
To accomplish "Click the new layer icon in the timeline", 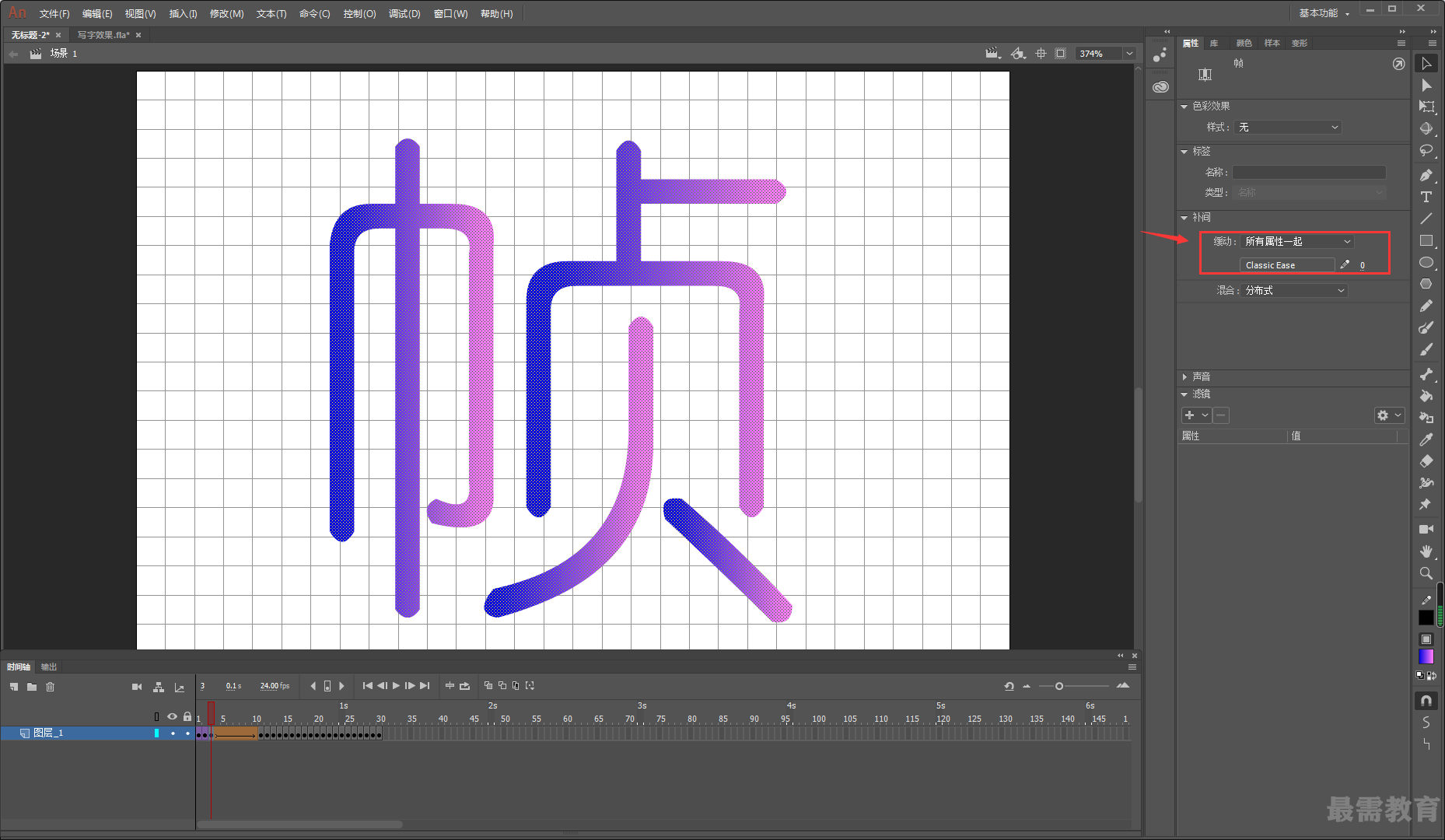I will 14,687.
